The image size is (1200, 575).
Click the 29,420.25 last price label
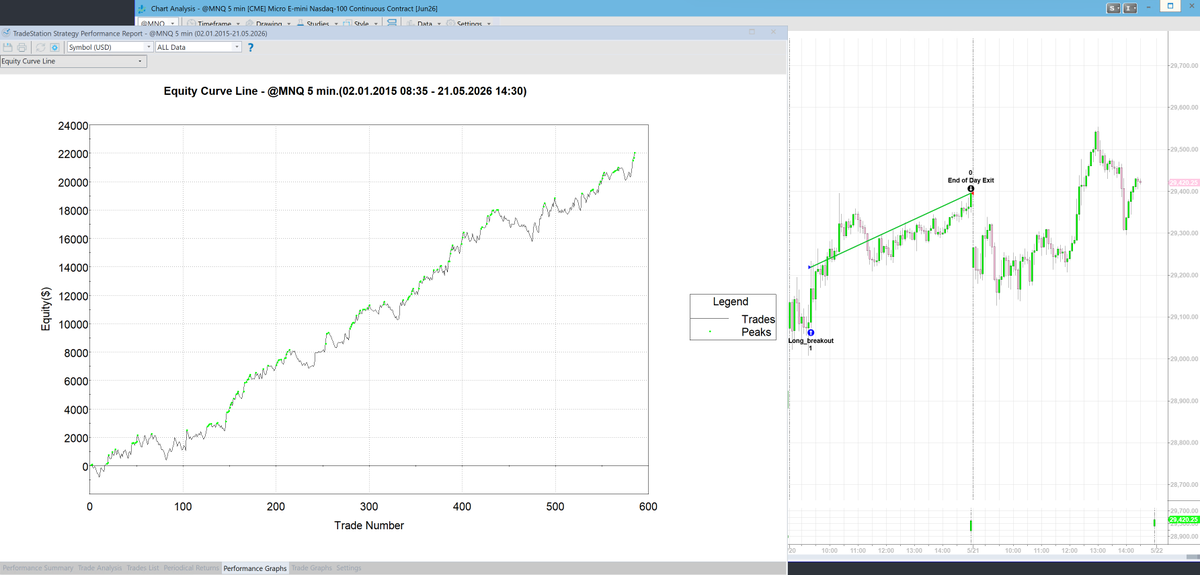pyautogui.click(x=1182, y=520)
